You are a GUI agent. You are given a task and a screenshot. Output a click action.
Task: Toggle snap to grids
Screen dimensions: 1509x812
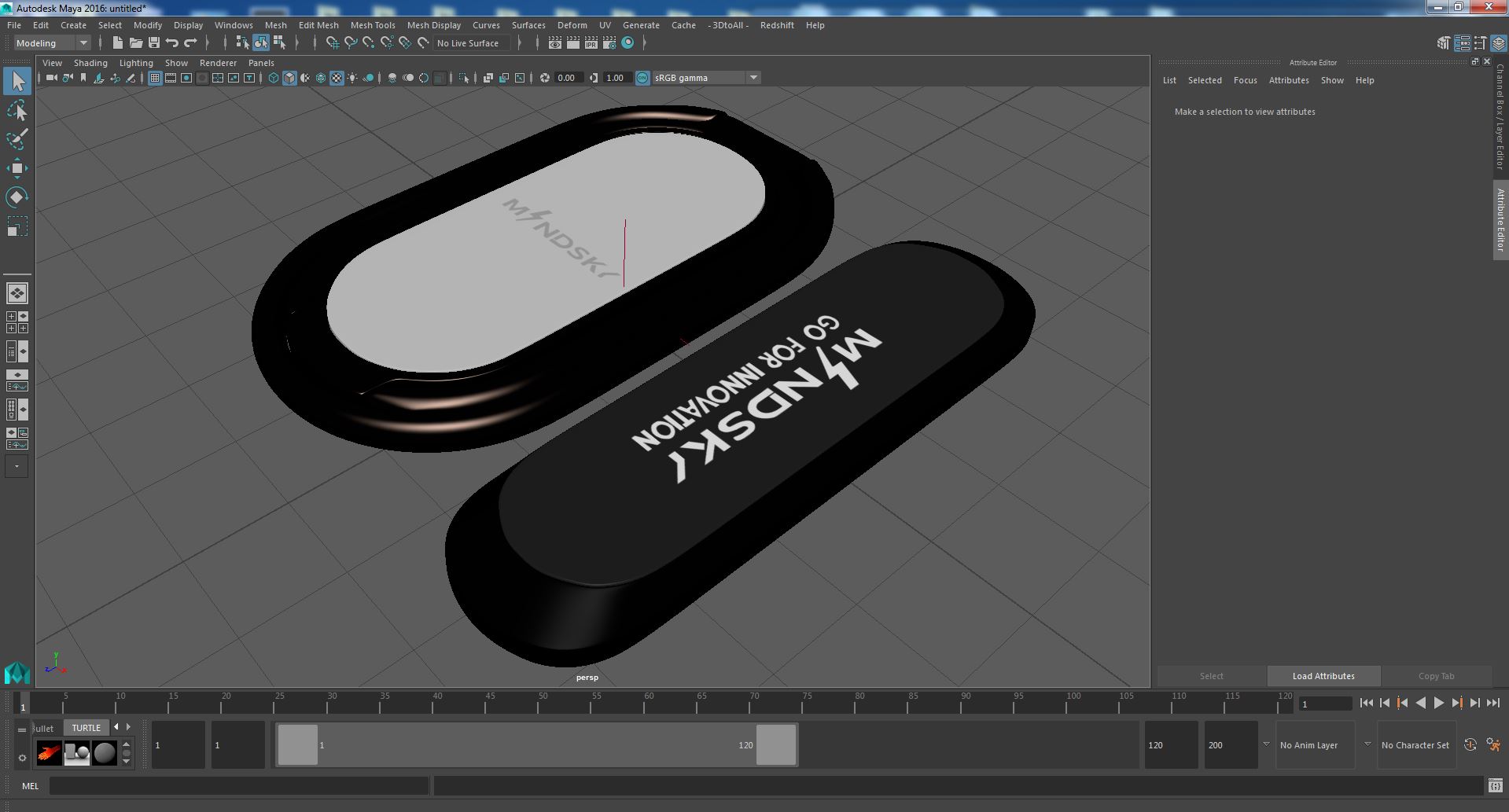click(332, 43)
